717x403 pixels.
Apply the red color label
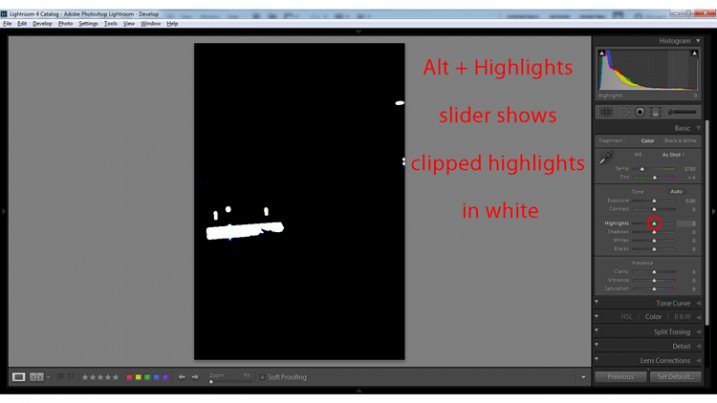(x=128, y=377)
